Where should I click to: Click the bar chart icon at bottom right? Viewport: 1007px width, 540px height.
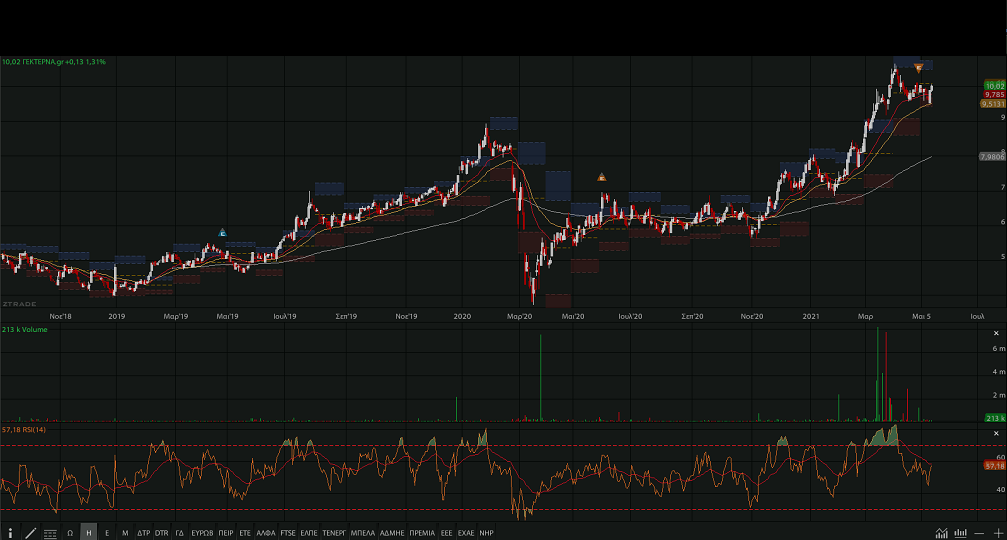[x=961, y=533]
